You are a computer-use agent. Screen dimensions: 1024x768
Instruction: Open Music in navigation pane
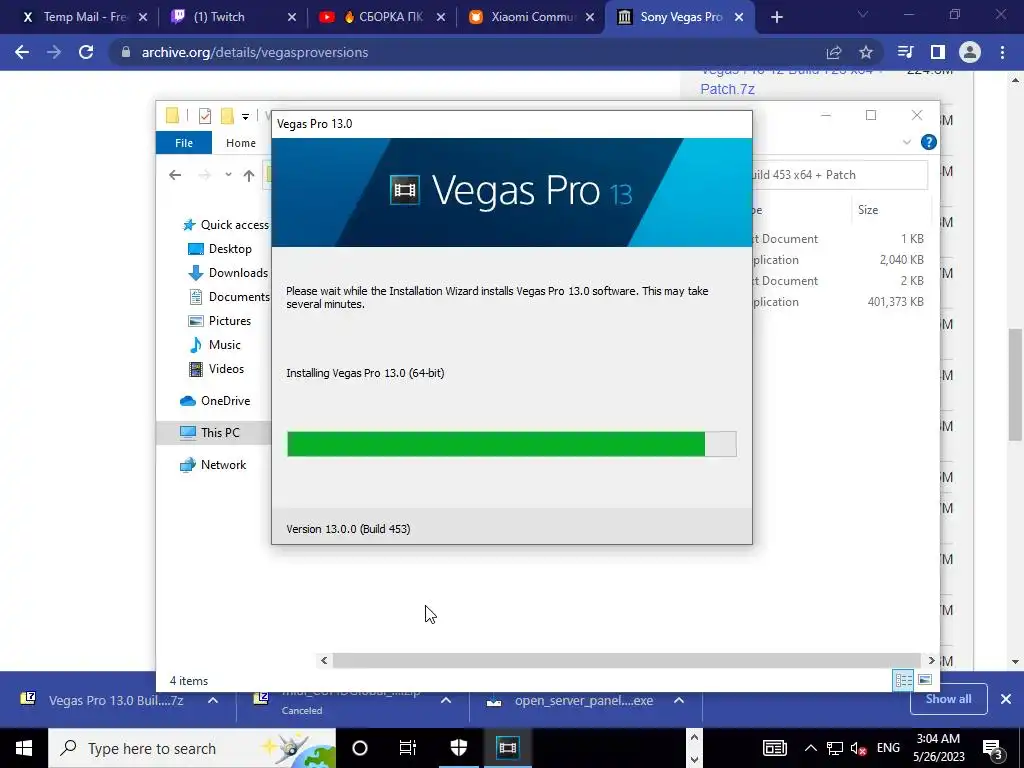pyautogui.click(x=215, y=345)
